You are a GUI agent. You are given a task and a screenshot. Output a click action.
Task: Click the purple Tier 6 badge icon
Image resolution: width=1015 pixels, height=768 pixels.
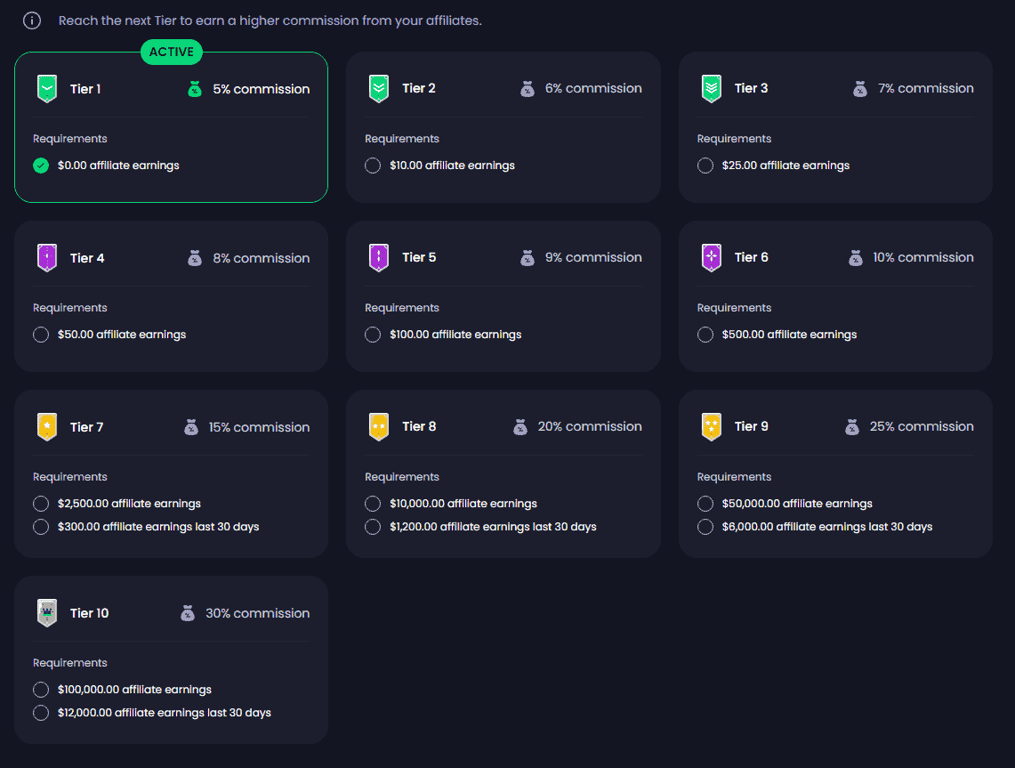click(x=711, y=258)
